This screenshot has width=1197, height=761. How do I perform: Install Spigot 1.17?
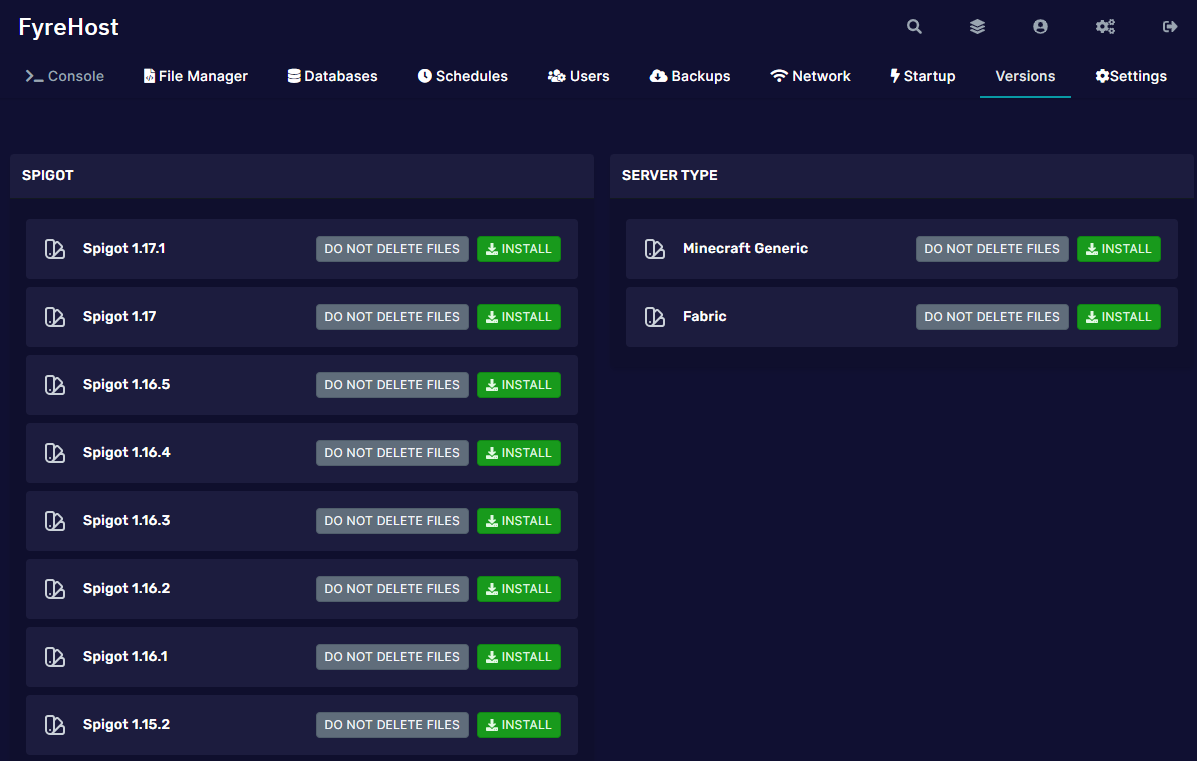(x=518, y=317)
